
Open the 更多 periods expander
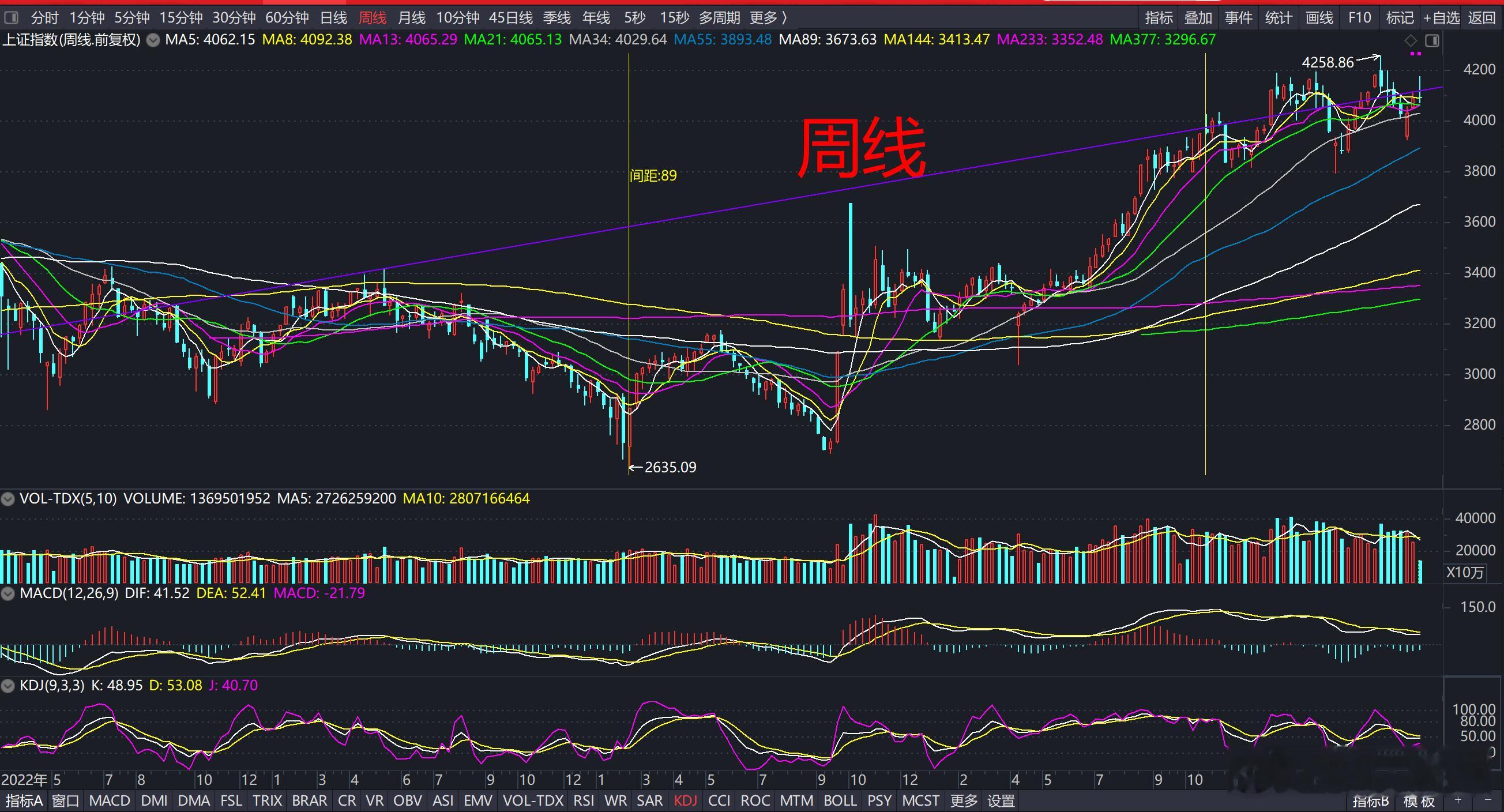(768, 18)
